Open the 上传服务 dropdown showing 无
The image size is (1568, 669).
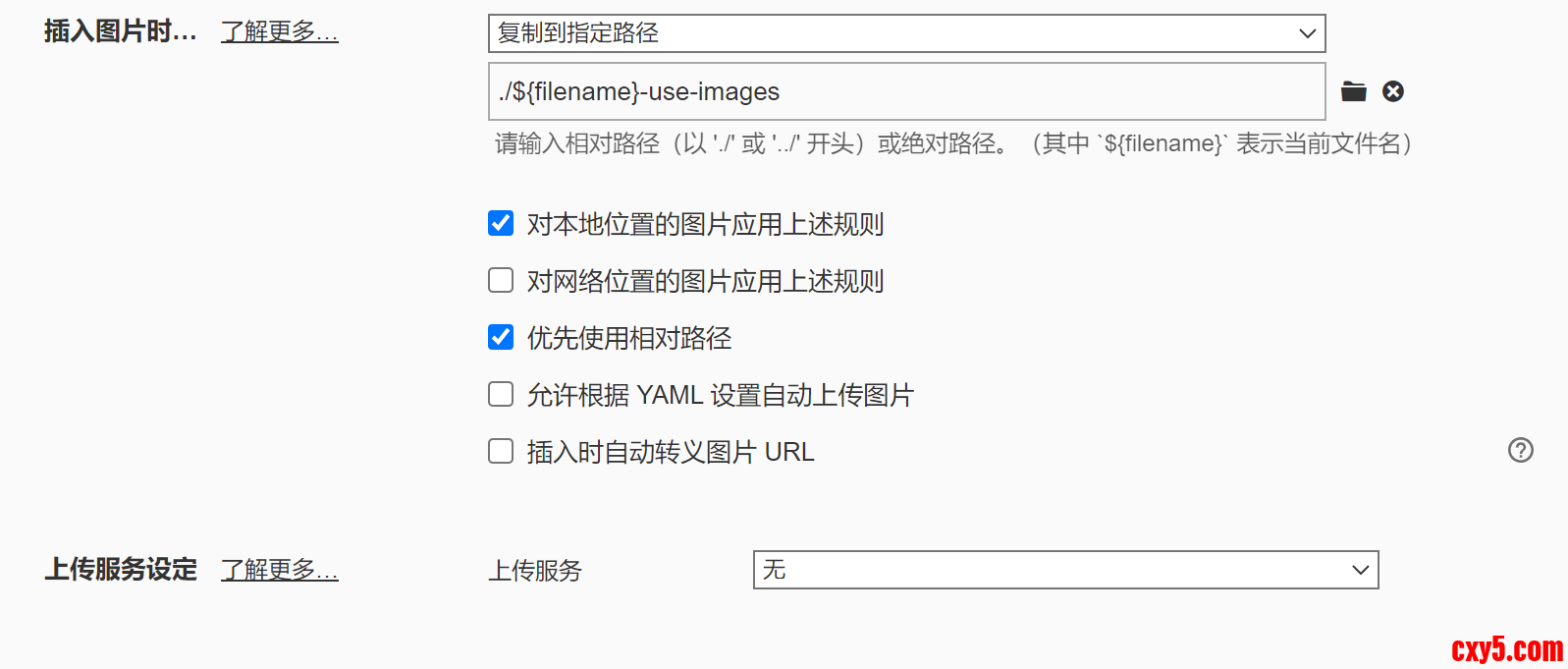[x=1065, y=570]
